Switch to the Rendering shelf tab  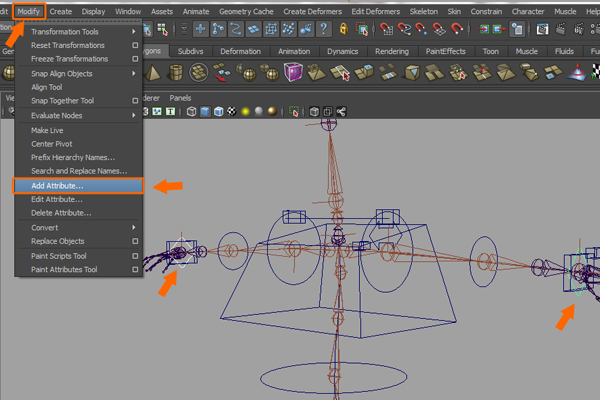click(392, 51)
